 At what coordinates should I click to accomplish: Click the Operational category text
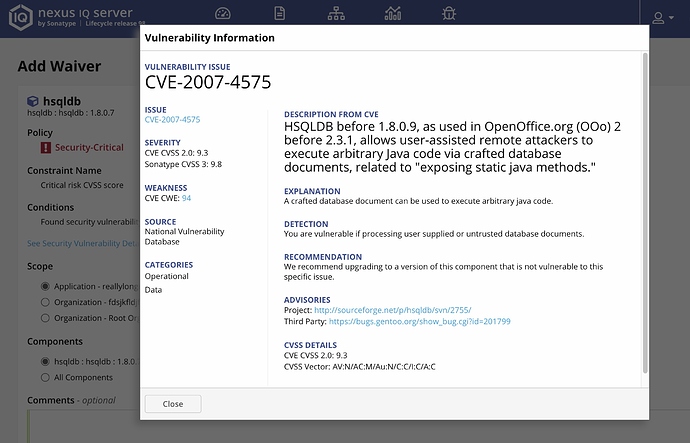[166, 276]
